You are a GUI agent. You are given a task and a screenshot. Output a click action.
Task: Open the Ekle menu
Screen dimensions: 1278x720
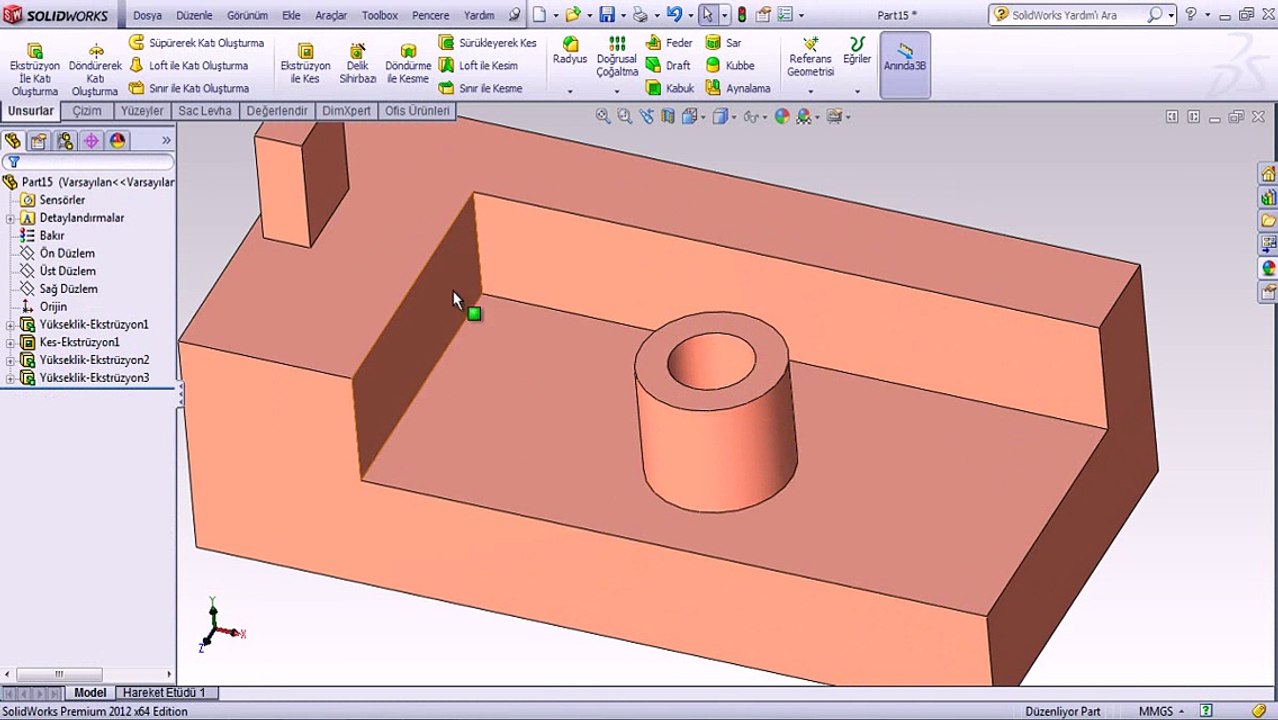tap(291, 15)
